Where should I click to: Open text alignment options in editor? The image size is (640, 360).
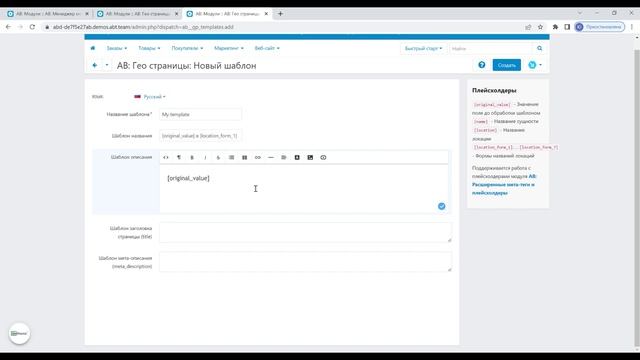(284, 158)
